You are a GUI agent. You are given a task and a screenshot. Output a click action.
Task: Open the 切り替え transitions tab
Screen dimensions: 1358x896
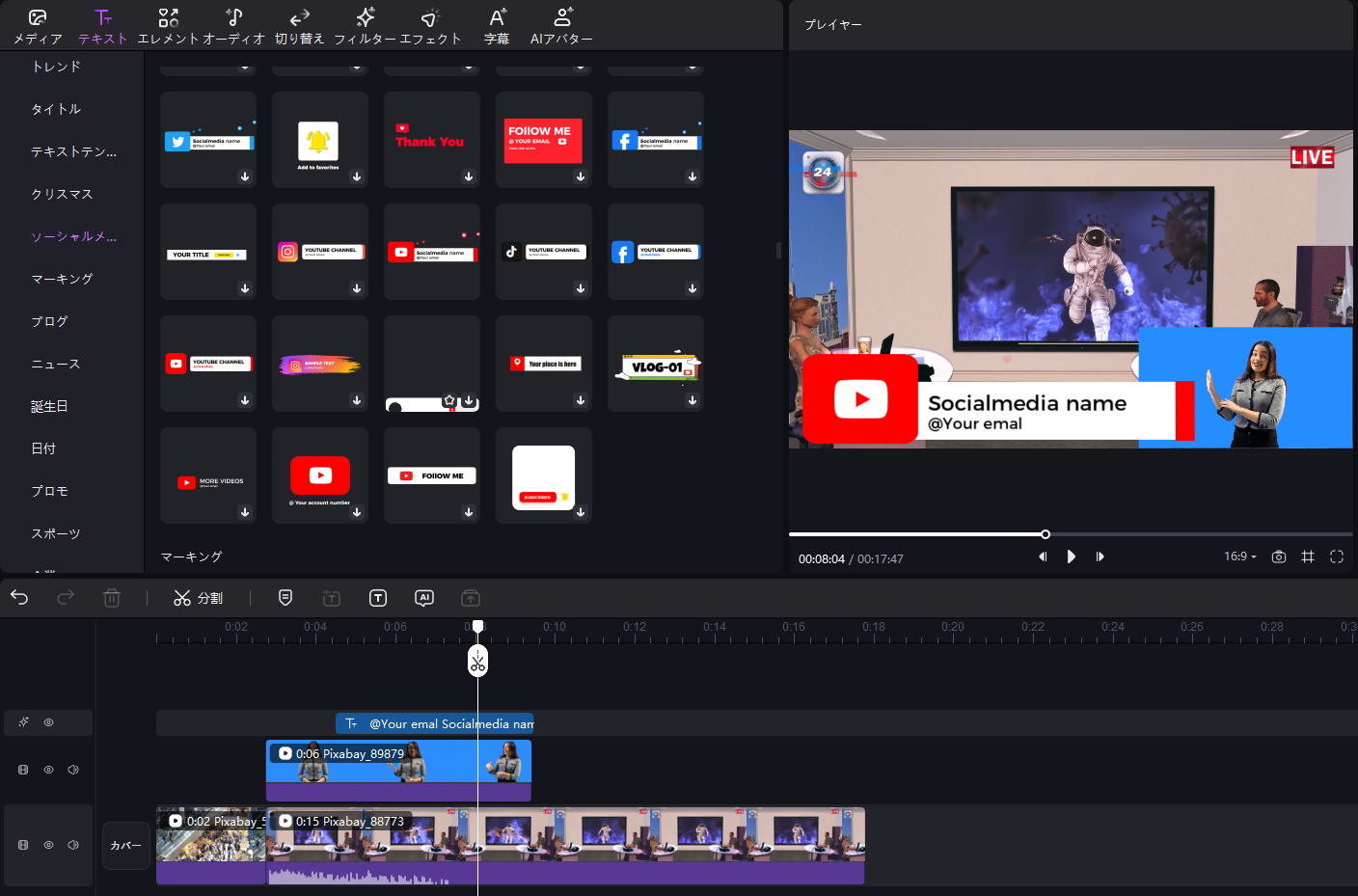(299, 26)
